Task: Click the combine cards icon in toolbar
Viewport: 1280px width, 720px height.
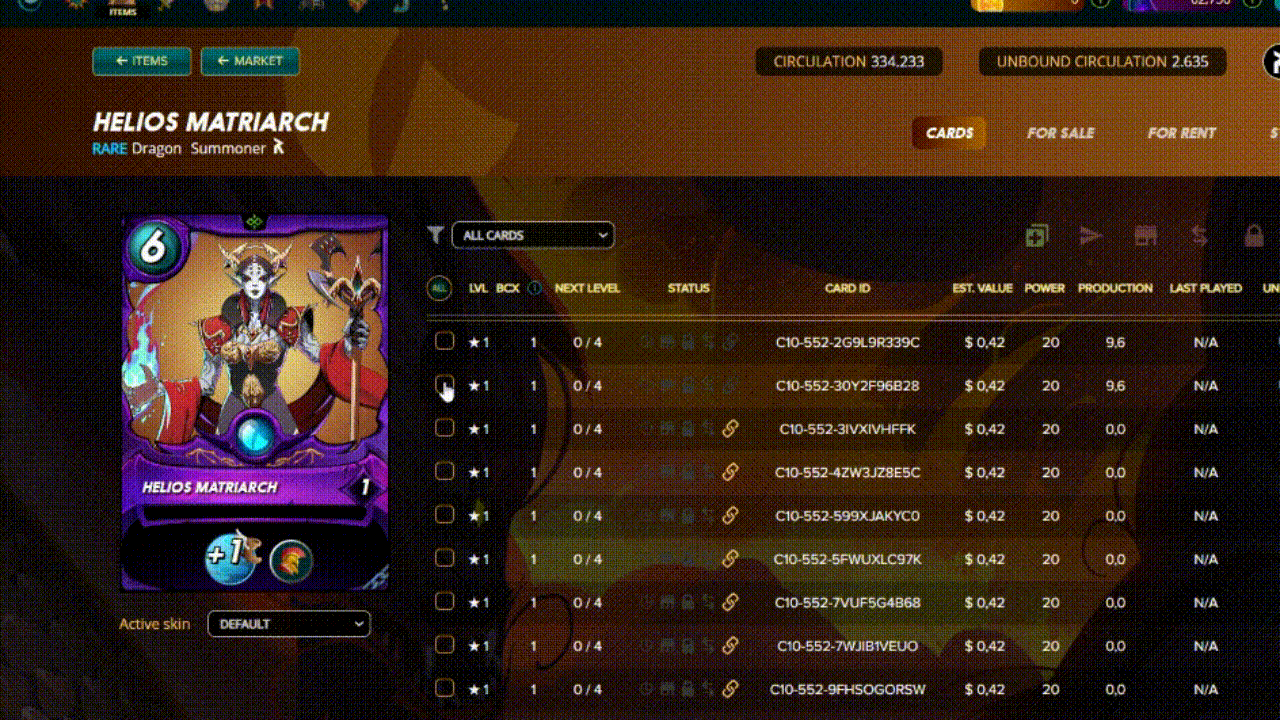Action: click(x=1036, y=236)
